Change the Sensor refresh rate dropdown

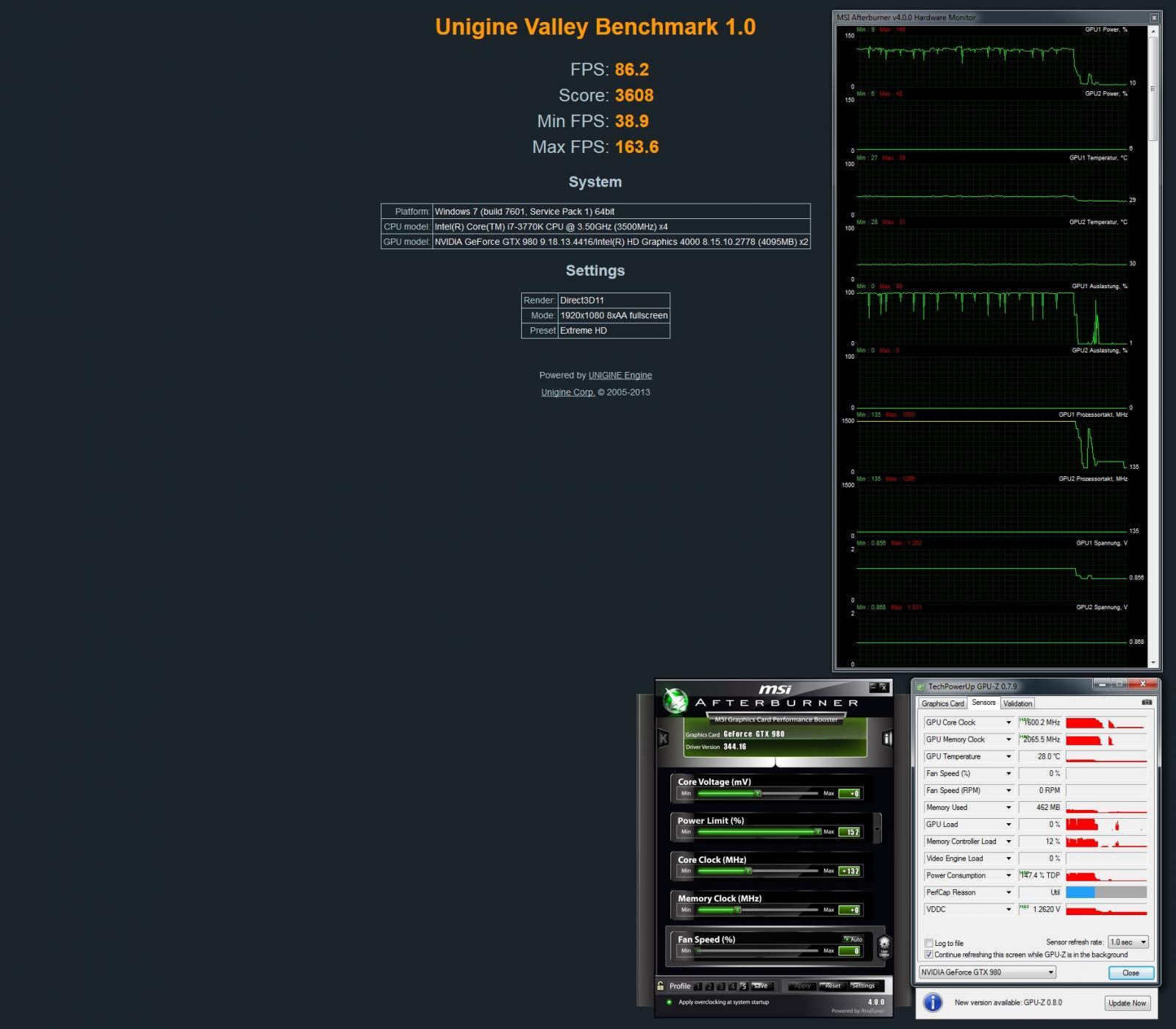(1128, 942)
